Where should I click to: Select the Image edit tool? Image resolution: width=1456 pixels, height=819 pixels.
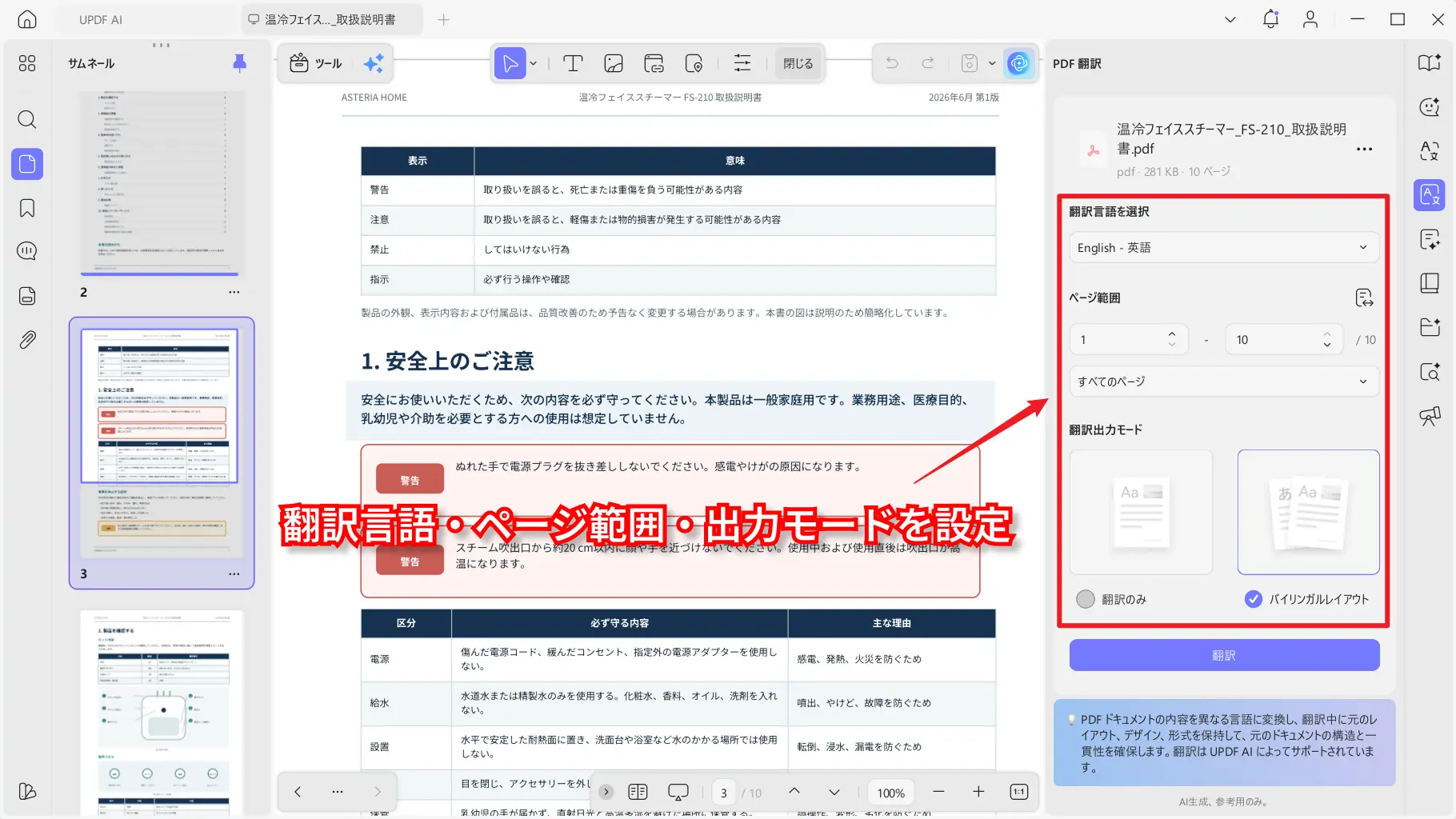click(614, 63)
